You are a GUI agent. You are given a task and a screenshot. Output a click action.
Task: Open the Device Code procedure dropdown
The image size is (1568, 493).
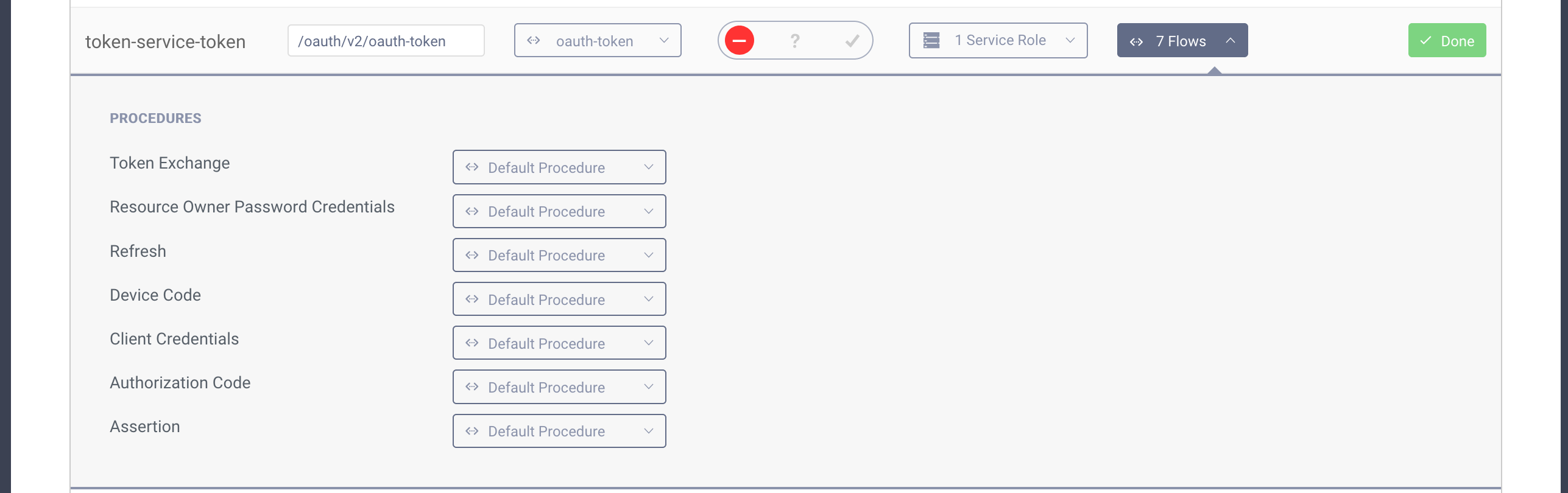[559, 299]
